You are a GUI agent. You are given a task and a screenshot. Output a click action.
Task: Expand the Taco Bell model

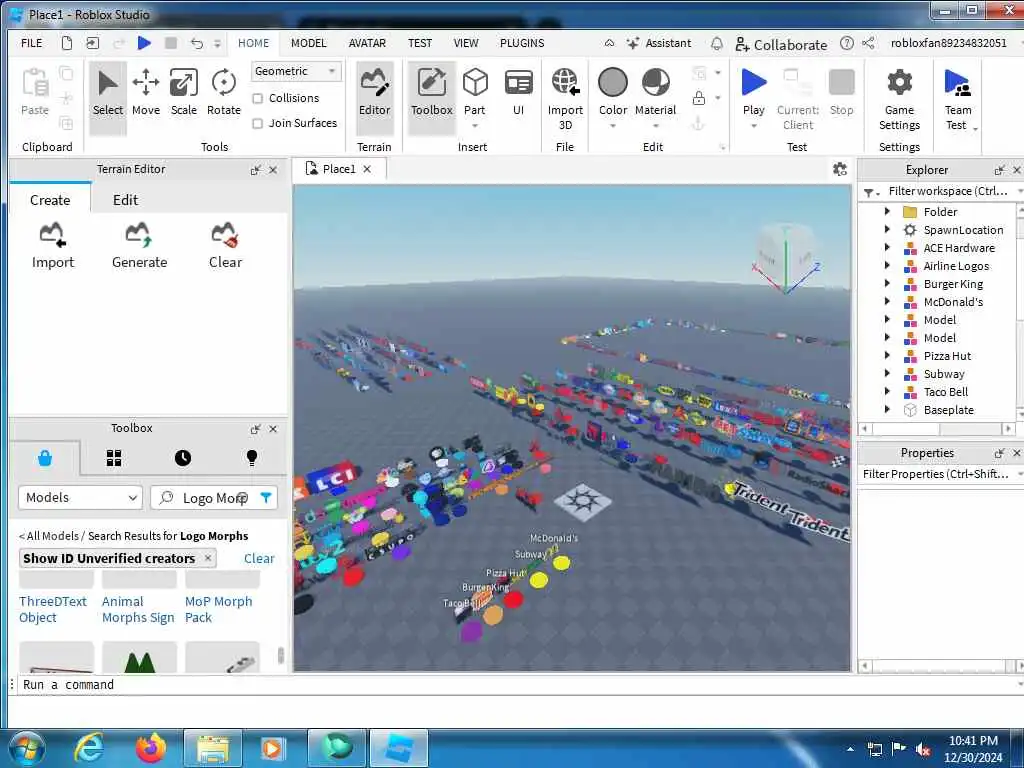pos(887,391)
